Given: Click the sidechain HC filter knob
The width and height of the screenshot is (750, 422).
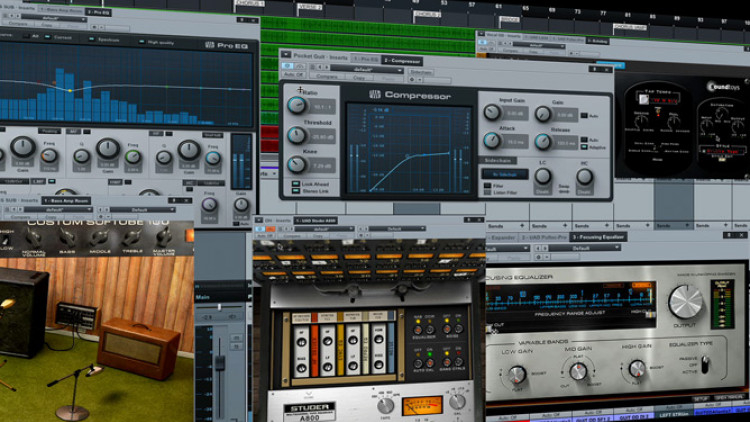Looking at the screenshot, I should (584, 177).
